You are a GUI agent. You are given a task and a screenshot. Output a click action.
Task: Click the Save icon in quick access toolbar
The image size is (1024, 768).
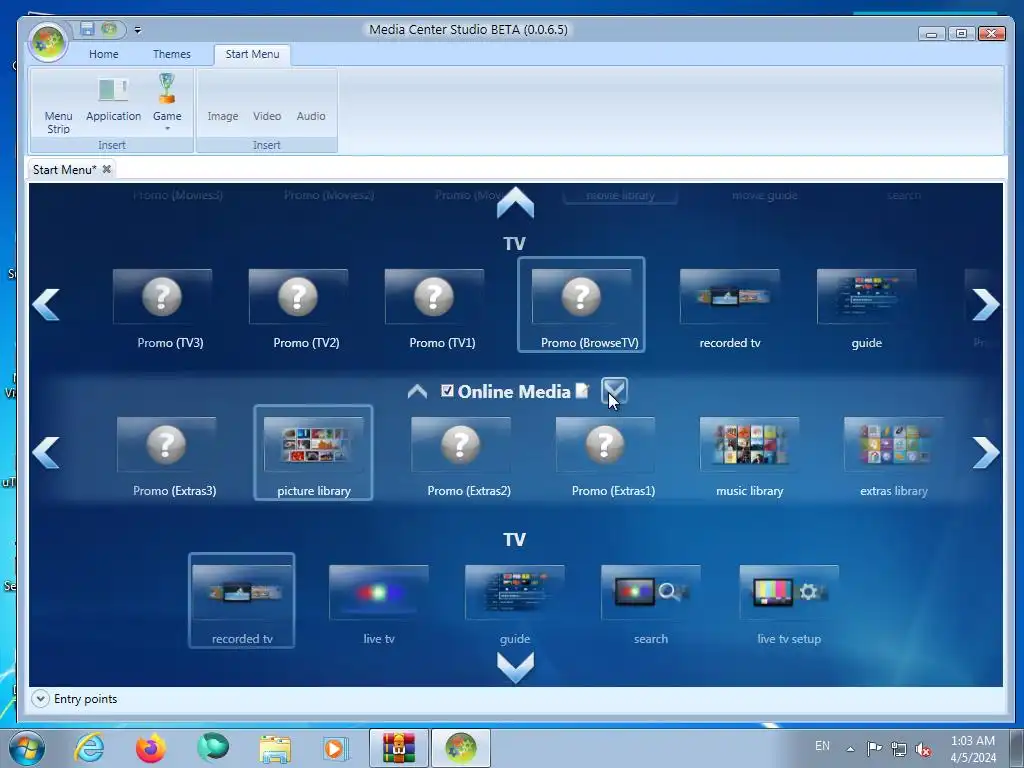[x=88, y=29]
